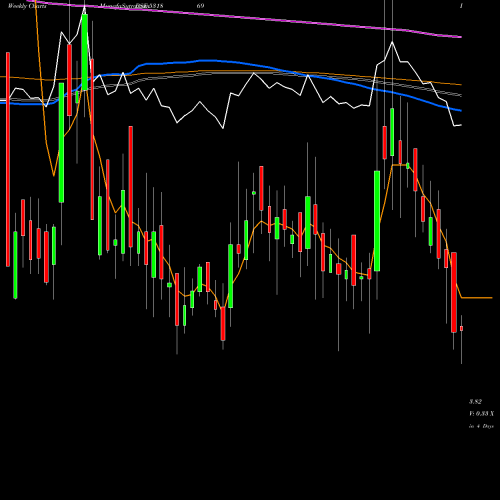Click the 'Weekly Charts' title text
The width and height of the screenshot is (500, 500).
pyautogui.click(x=27, y=6)
